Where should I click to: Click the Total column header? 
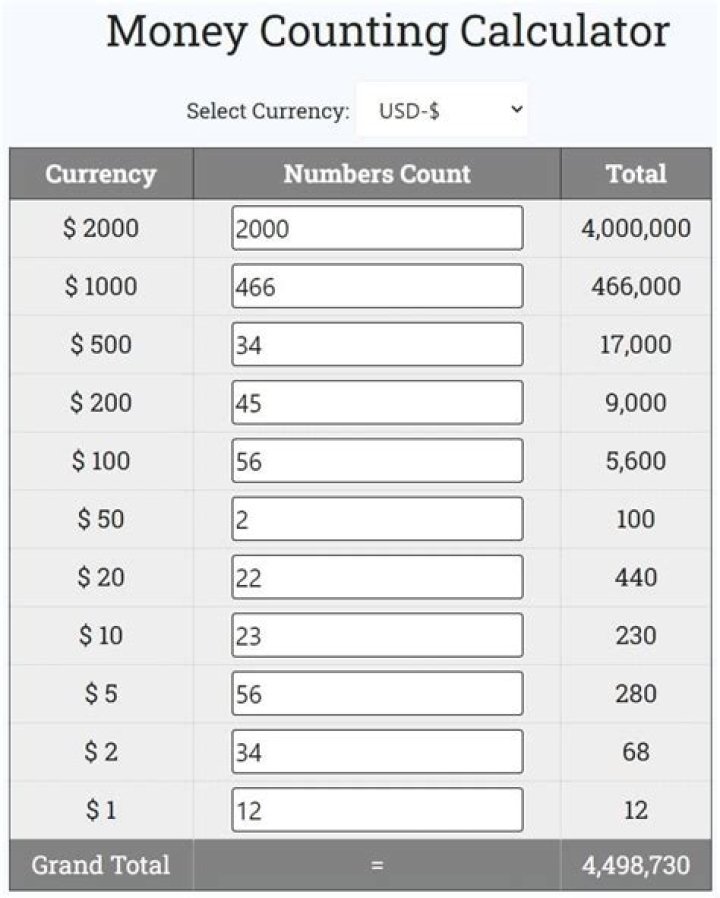(x=637, y=174)
